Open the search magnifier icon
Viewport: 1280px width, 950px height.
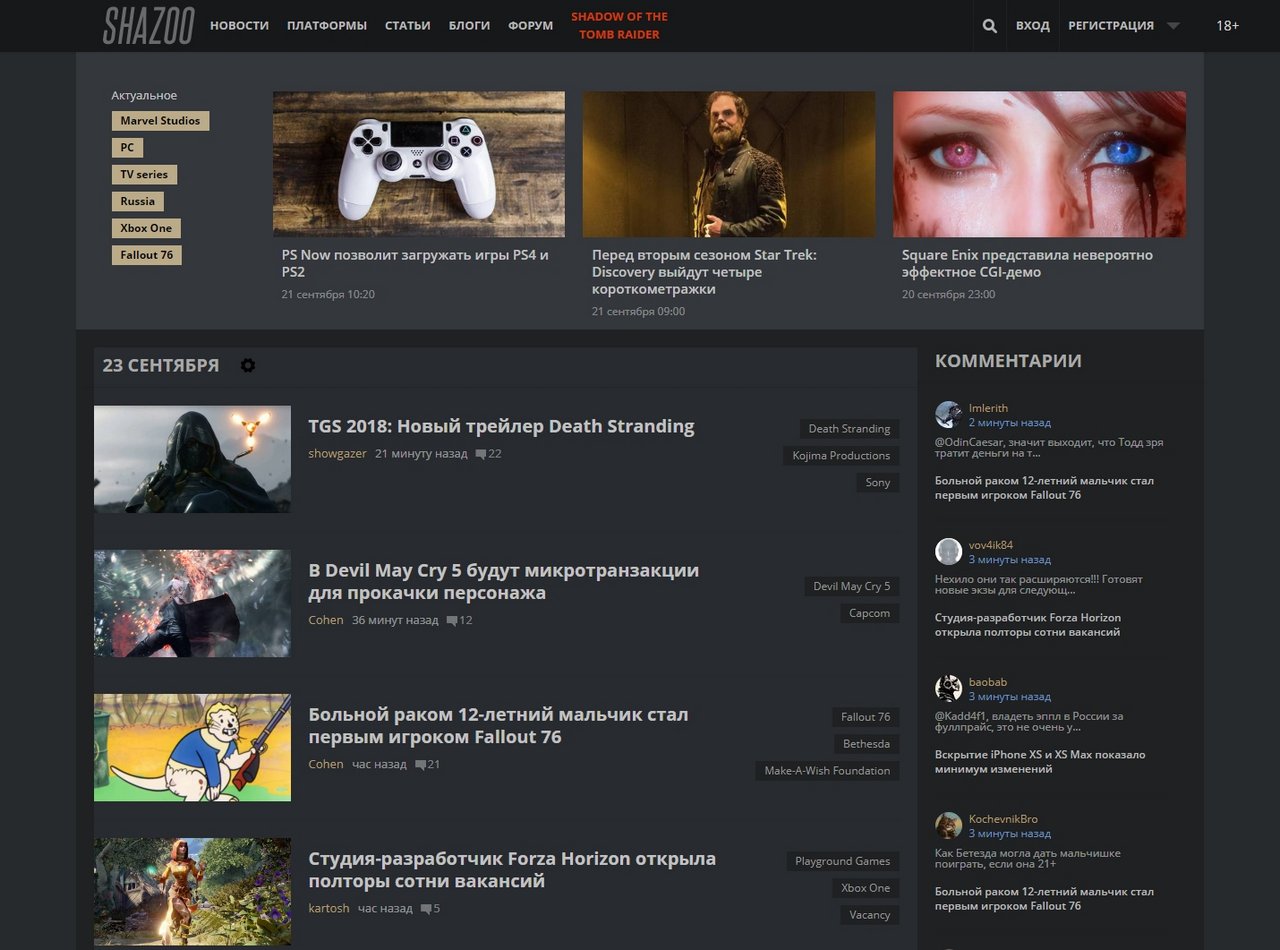tap(989, 26)
